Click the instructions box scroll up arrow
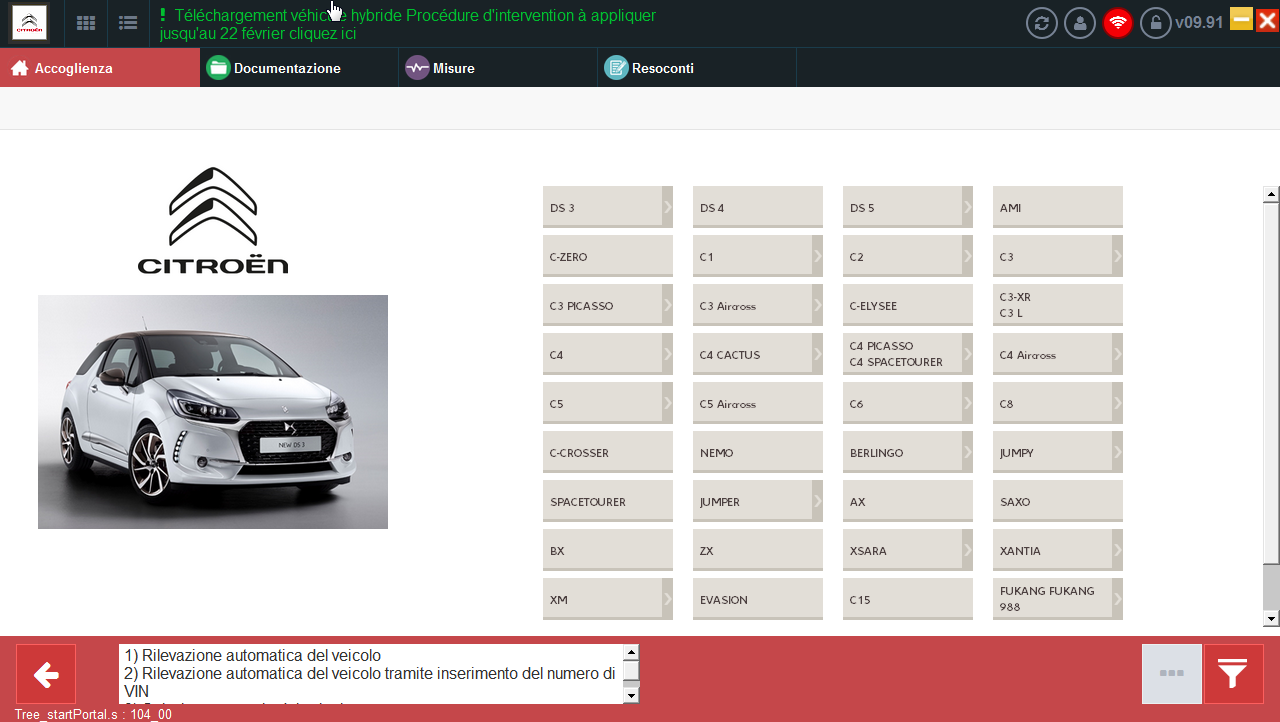This screenshot has height=722, width=1280. (631, 652)
